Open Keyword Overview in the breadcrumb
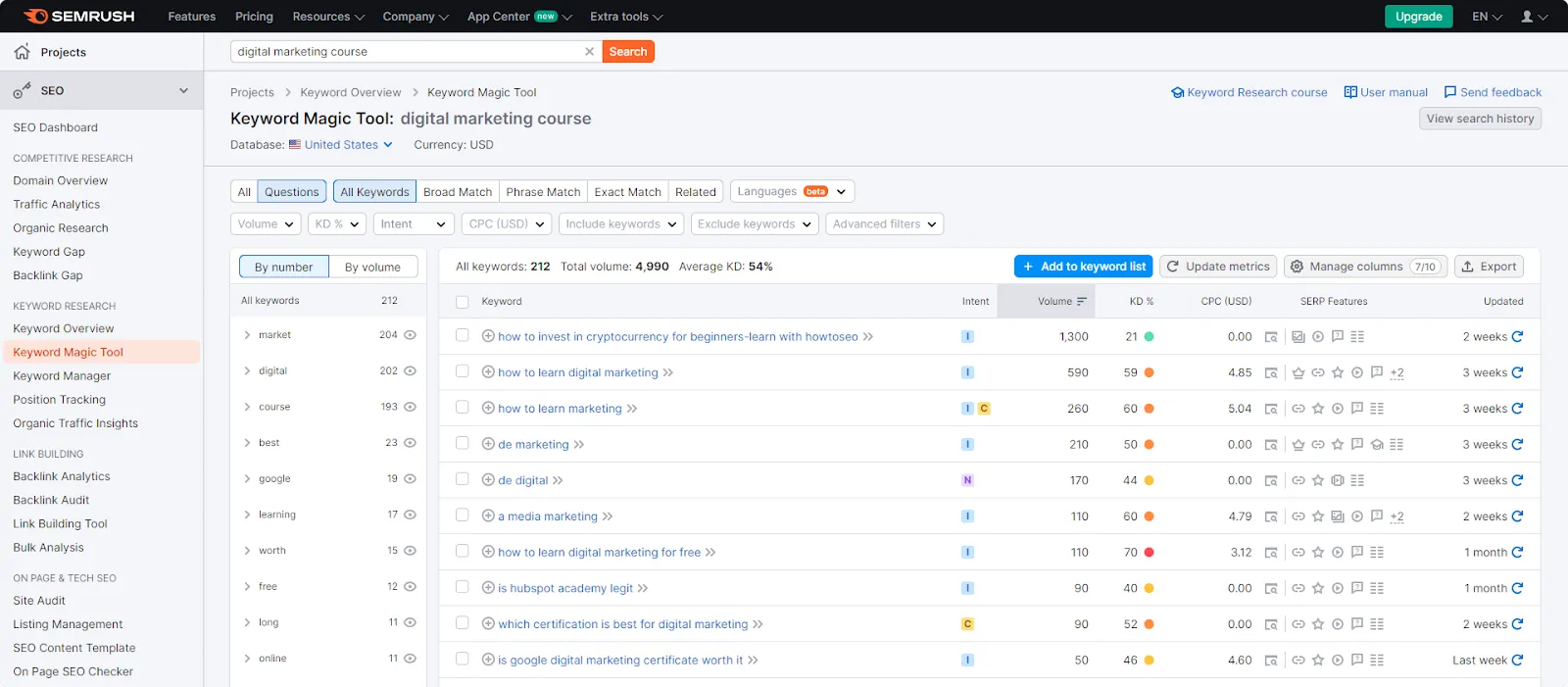Image resolution: width=1568 pixels, height=687 pixels. [x=351, y=92]
